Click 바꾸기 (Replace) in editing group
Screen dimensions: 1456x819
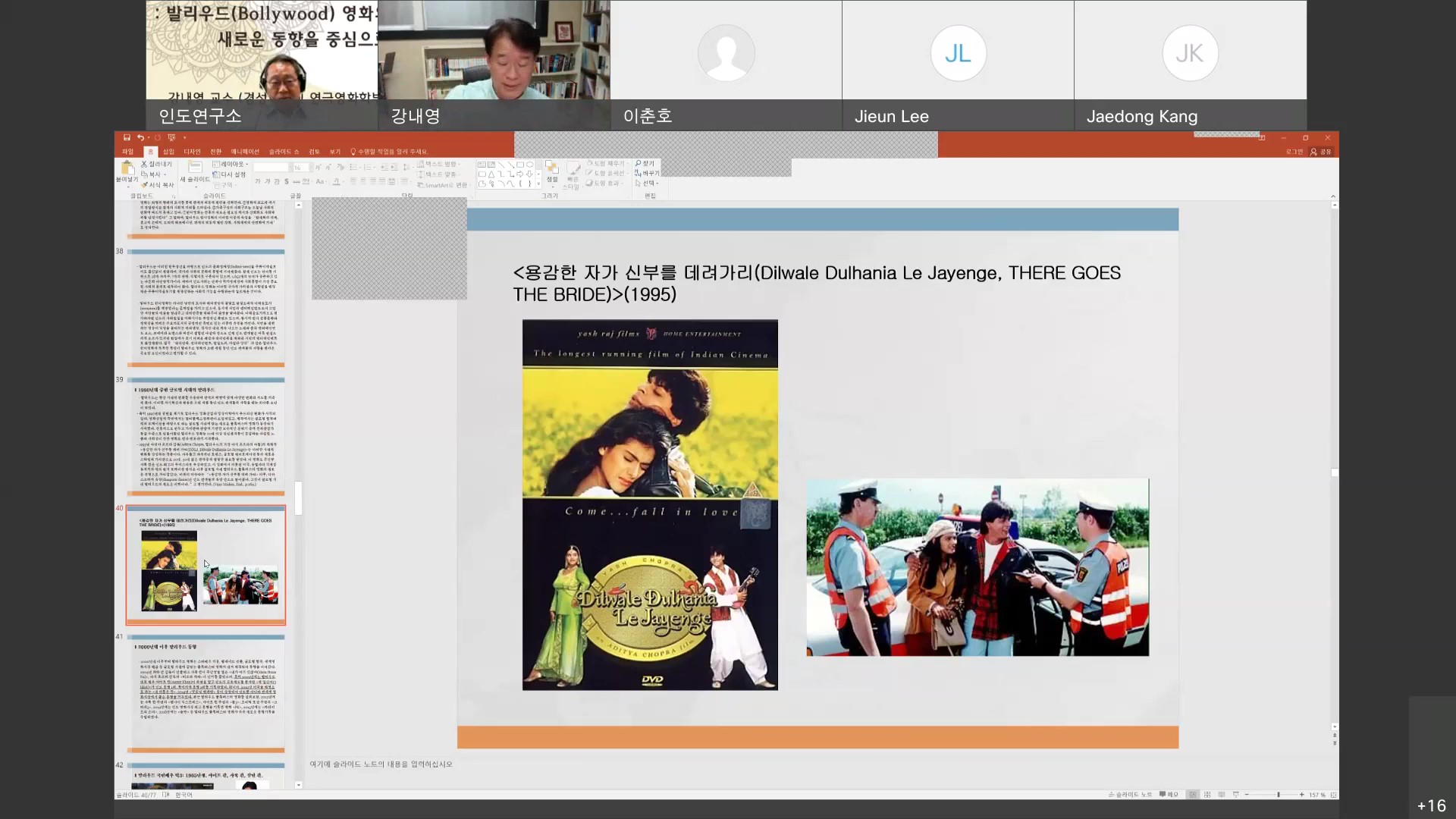tap(647, 174)
